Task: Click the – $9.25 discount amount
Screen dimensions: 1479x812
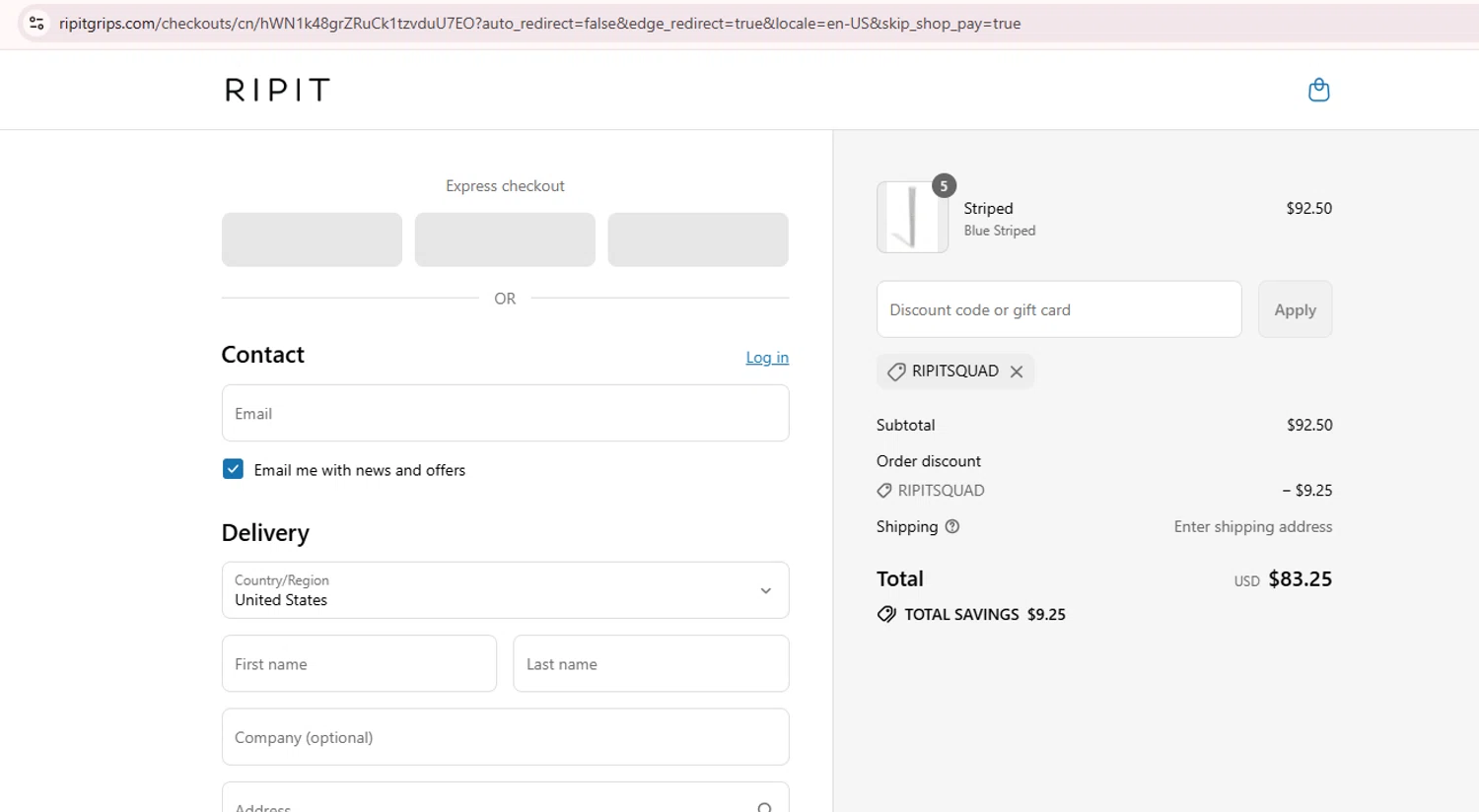Action: pyautogui.click(x=1307, y=490)
